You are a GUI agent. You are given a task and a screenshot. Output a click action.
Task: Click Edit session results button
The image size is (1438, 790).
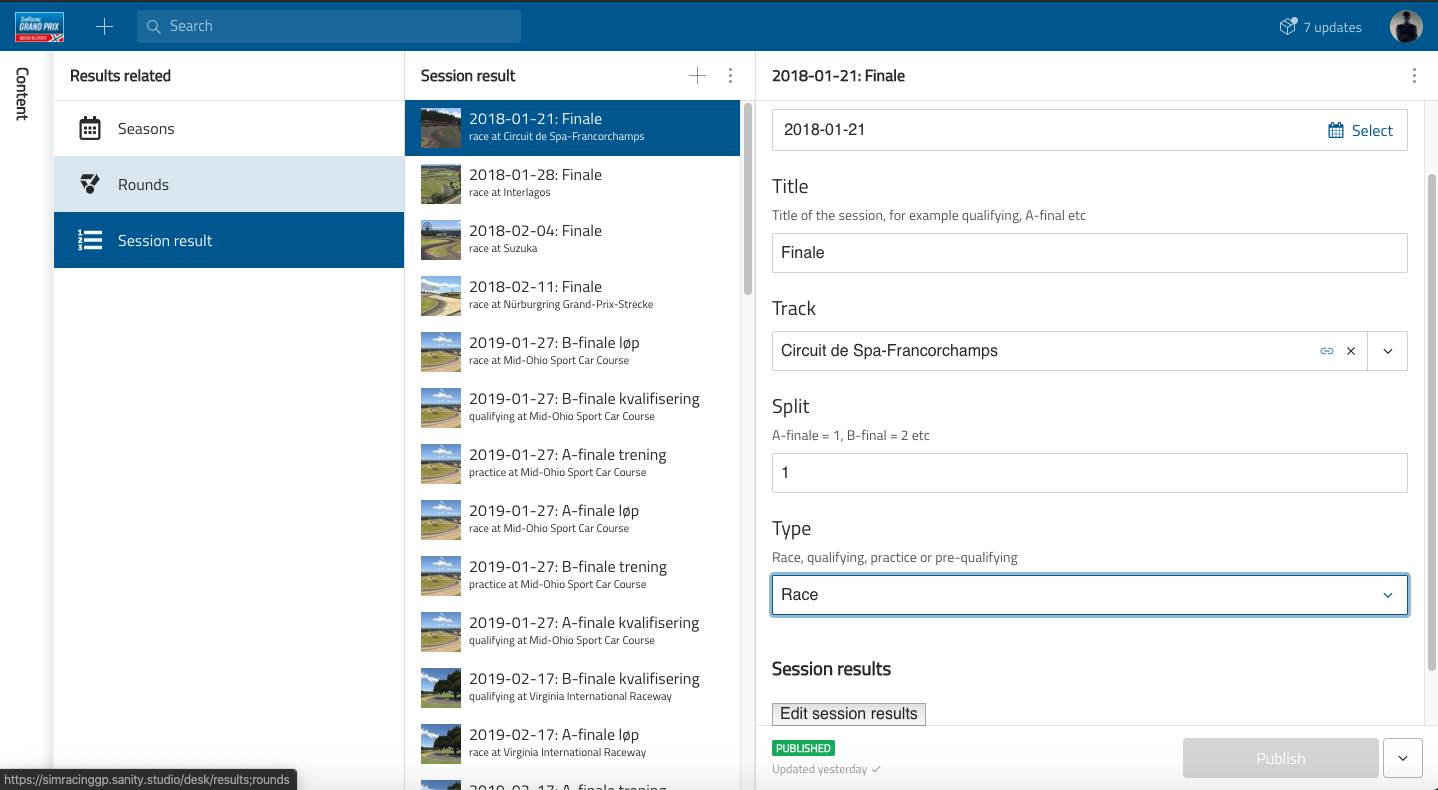pos(849,713)
